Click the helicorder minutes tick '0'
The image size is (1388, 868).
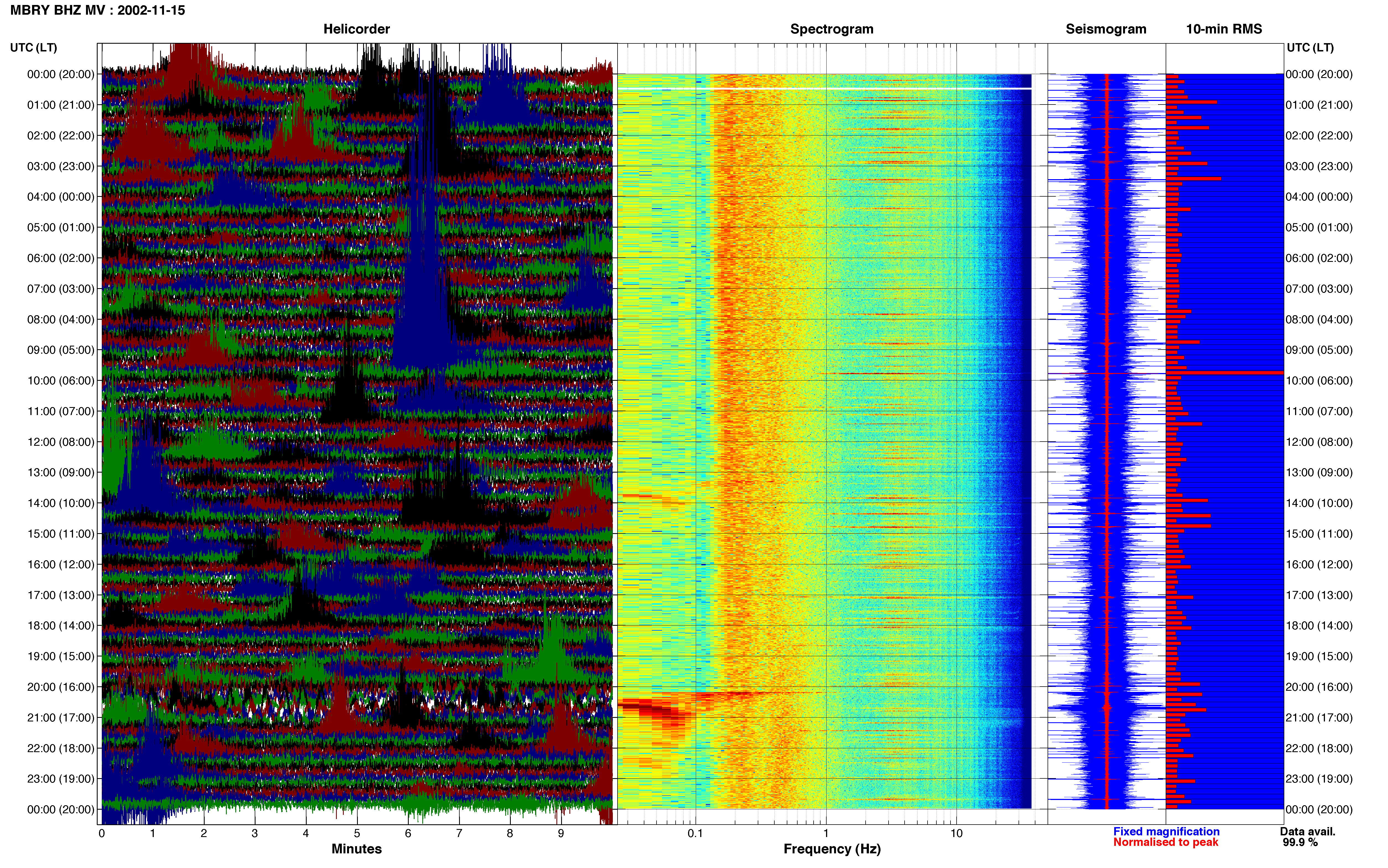click(x=101, y=833)
